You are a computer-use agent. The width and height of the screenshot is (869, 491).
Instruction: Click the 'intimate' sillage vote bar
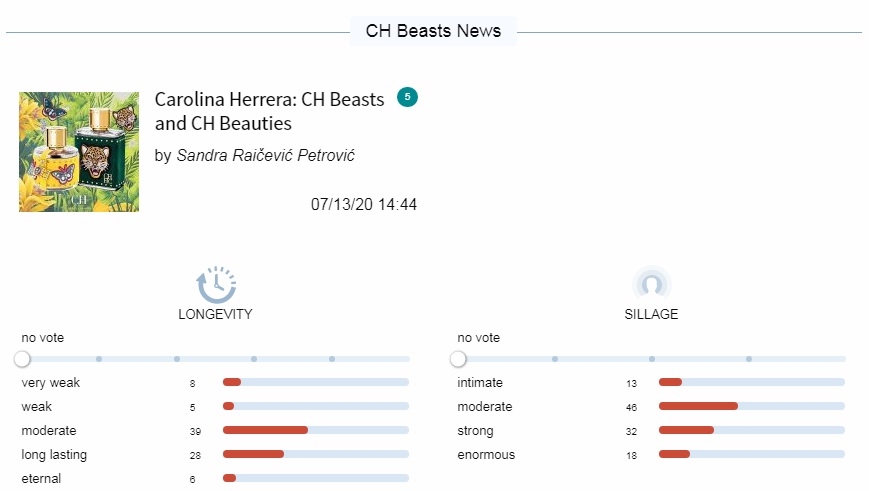click(x=752, y=382)
